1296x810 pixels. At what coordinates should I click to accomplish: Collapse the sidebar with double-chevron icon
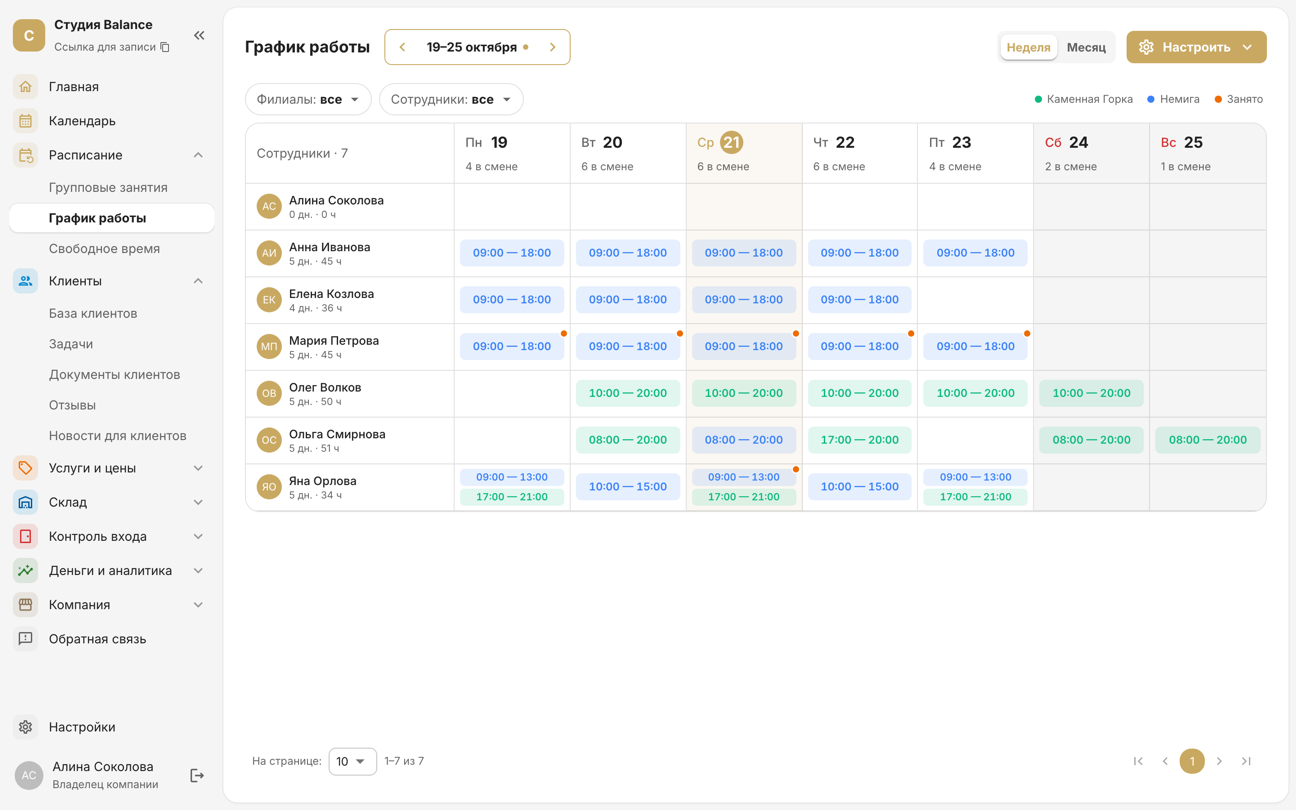tap(199, 35)
